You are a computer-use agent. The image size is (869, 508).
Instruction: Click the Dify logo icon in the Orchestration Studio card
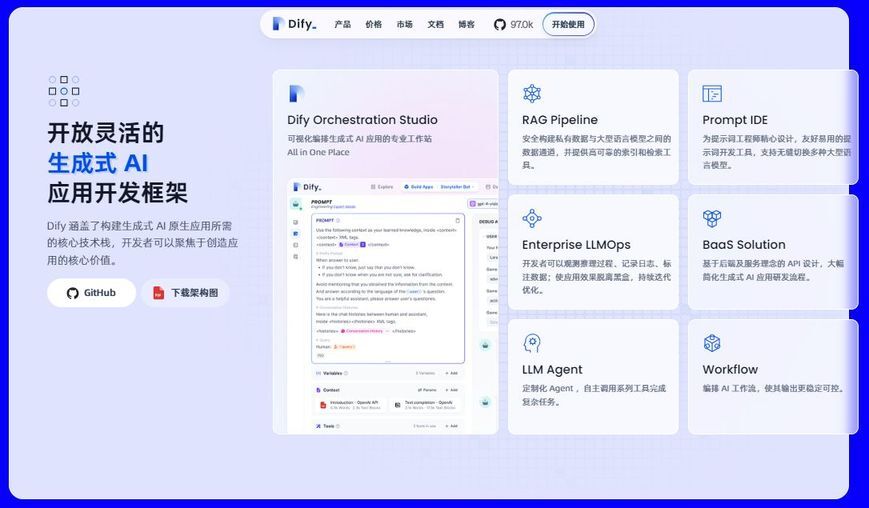(297, 94)
